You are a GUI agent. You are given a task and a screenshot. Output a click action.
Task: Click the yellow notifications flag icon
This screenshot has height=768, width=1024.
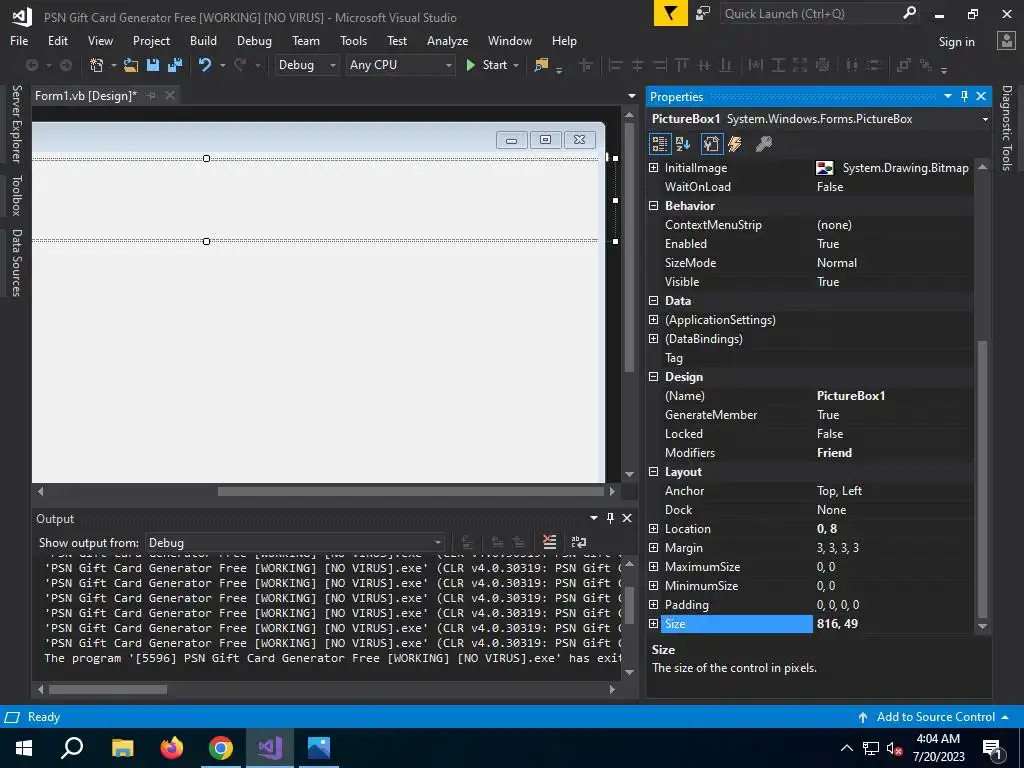coord(671,14)
